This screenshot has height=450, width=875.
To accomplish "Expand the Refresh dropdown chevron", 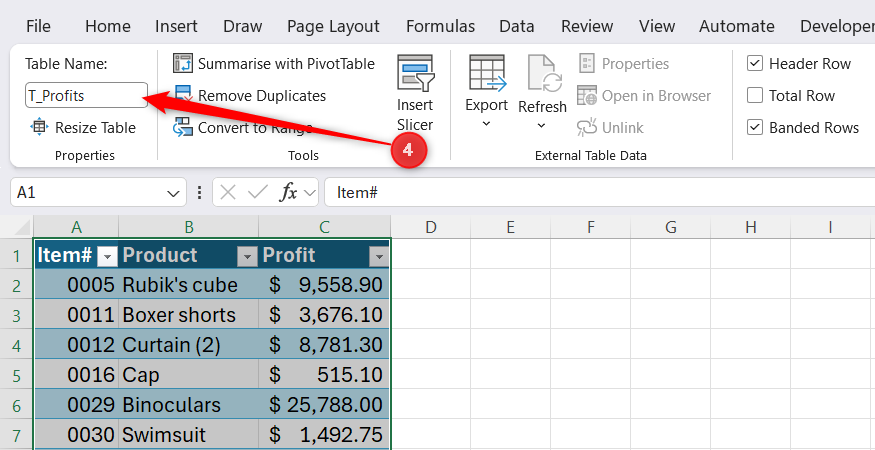I will 541,126.
